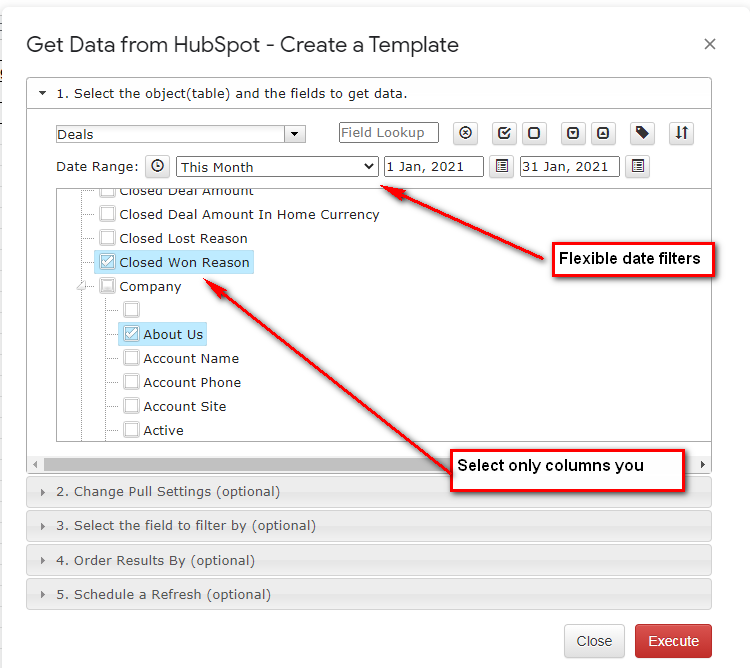Click the Deals object text field

click(171, 134)
